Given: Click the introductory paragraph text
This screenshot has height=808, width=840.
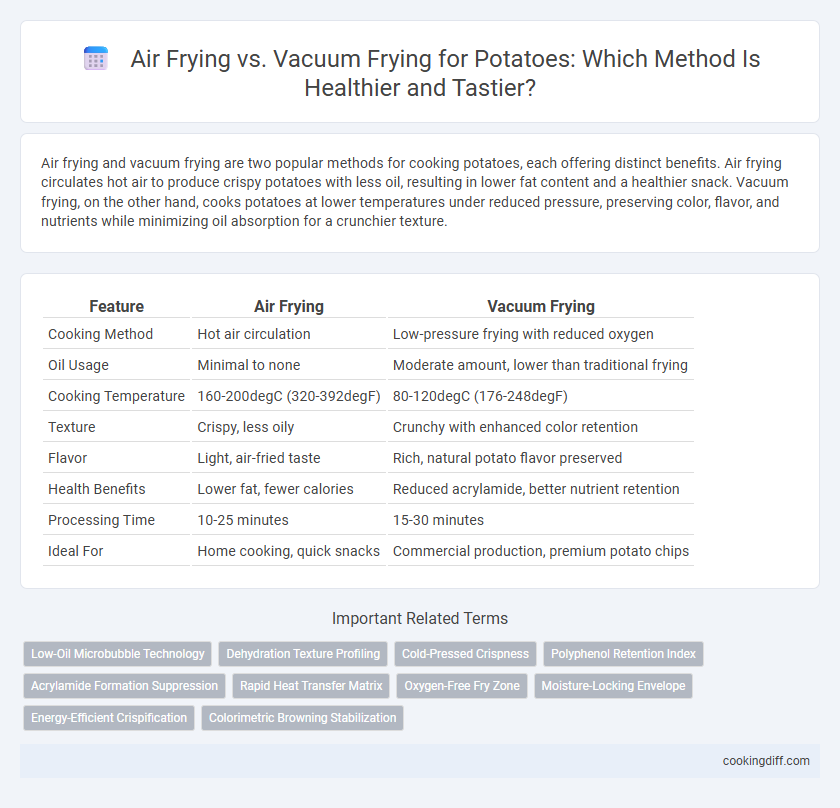Looking at the screenshot, I should point(415,192).
